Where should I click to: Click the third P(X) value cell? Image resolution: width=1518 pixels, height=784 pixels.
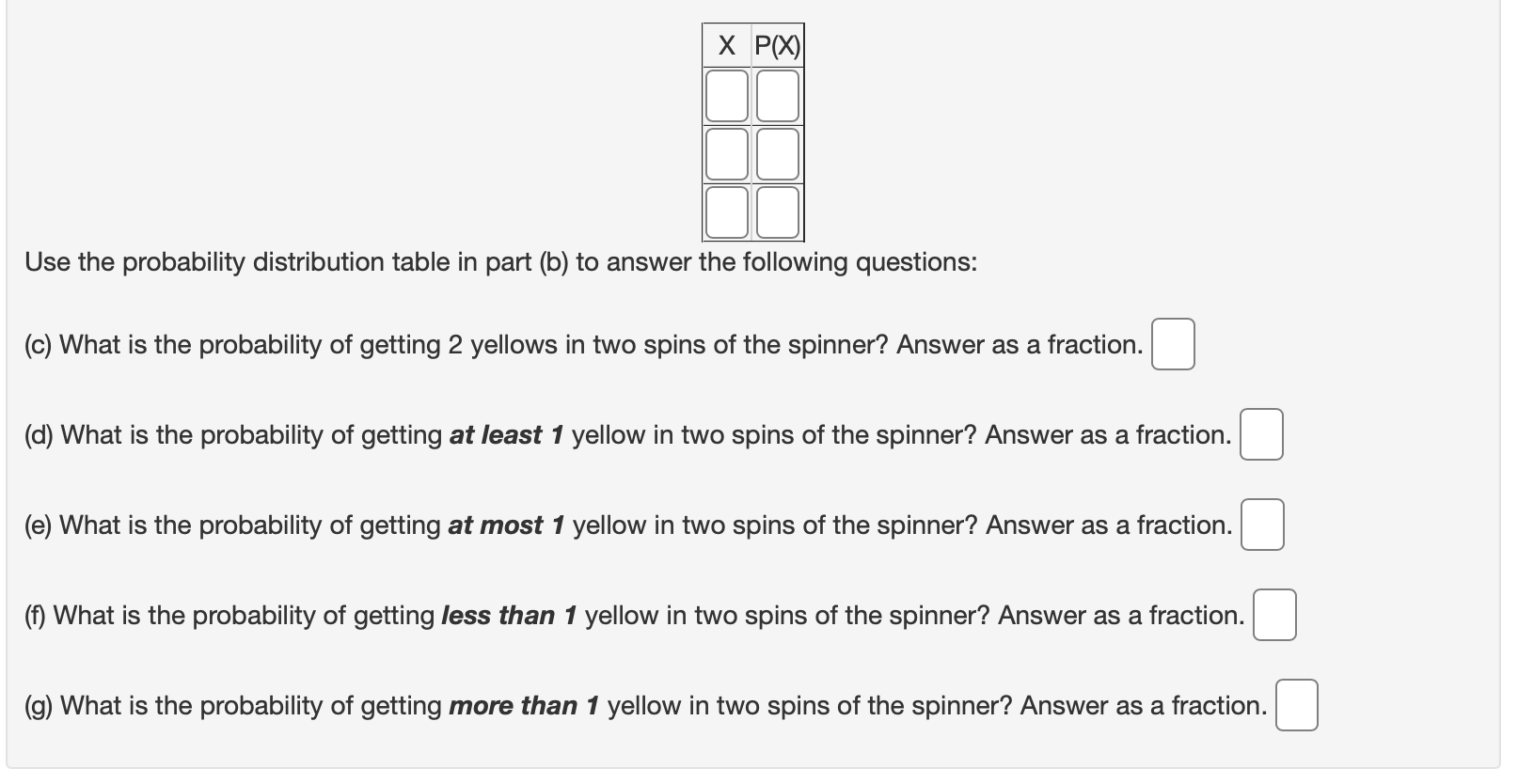point(777,214)
